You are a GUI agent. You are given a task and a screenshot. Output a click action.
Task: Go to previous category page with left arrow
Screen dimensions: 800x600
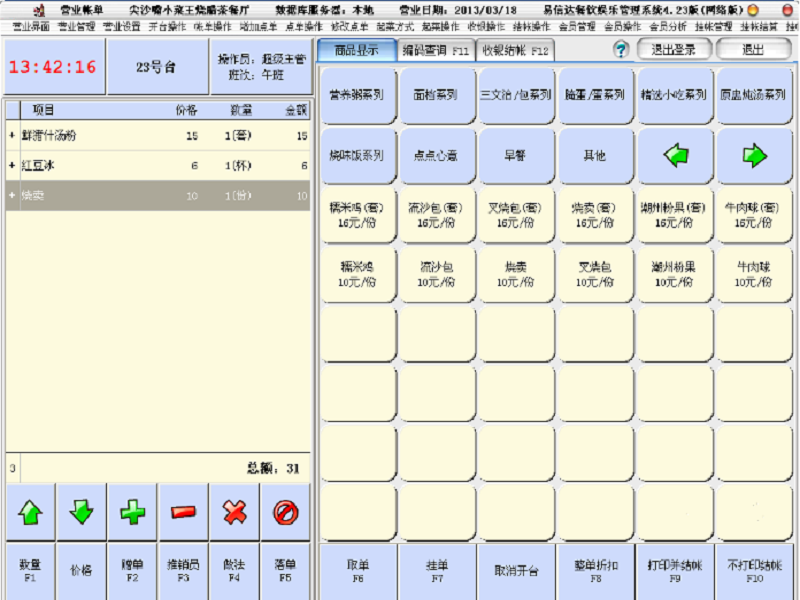[x=675, y=155]
